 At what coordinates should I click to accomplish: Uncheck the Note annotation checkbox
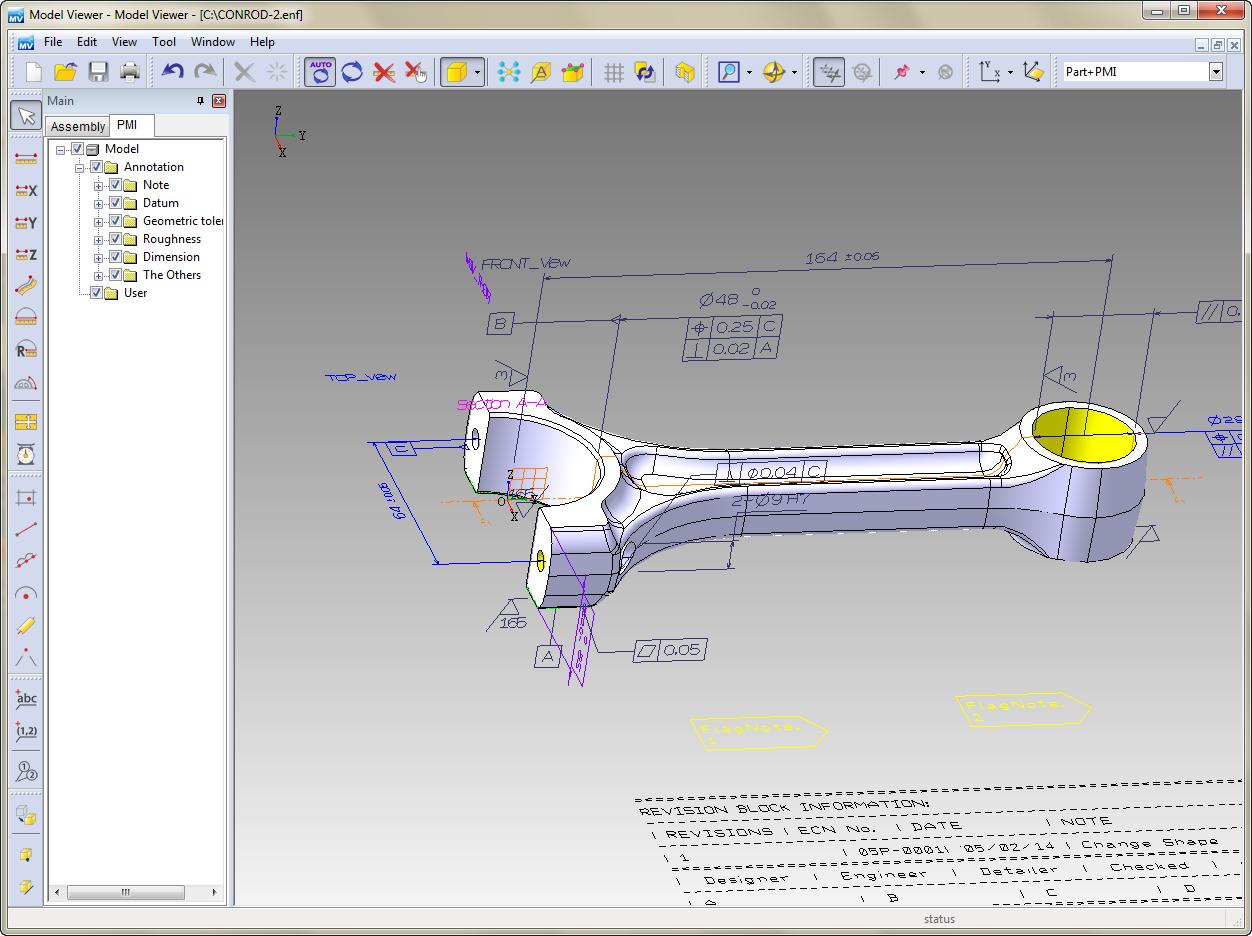point(115,184)
